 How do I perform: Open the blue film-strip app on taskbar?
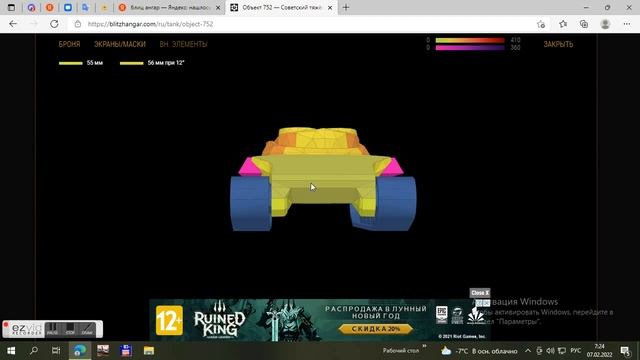click(126, 351)
